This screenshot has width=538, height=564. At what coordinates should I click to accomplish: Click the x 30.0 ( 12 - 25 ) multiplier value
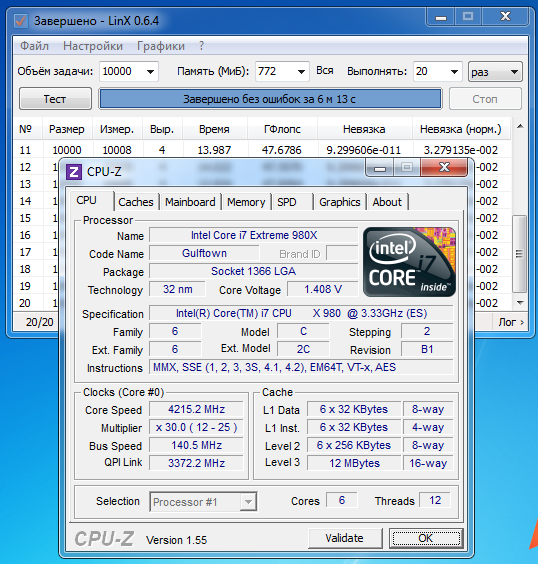click(196, 428)
